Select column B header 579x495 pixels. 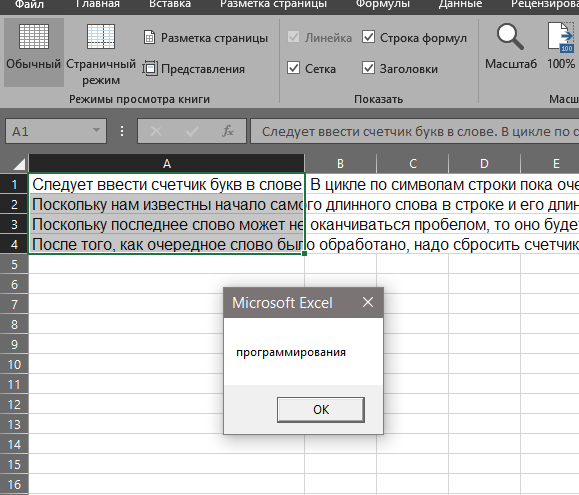coord(340,164)
